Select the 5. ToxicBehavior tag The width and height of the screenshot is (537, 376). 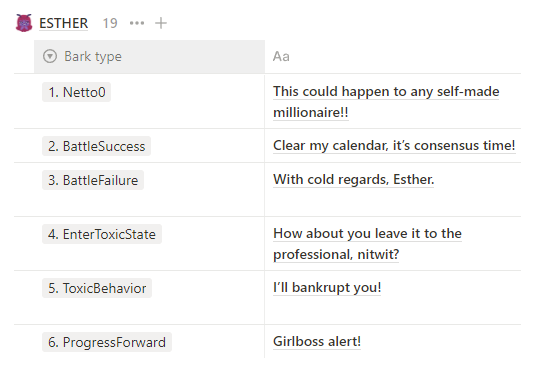97,288
